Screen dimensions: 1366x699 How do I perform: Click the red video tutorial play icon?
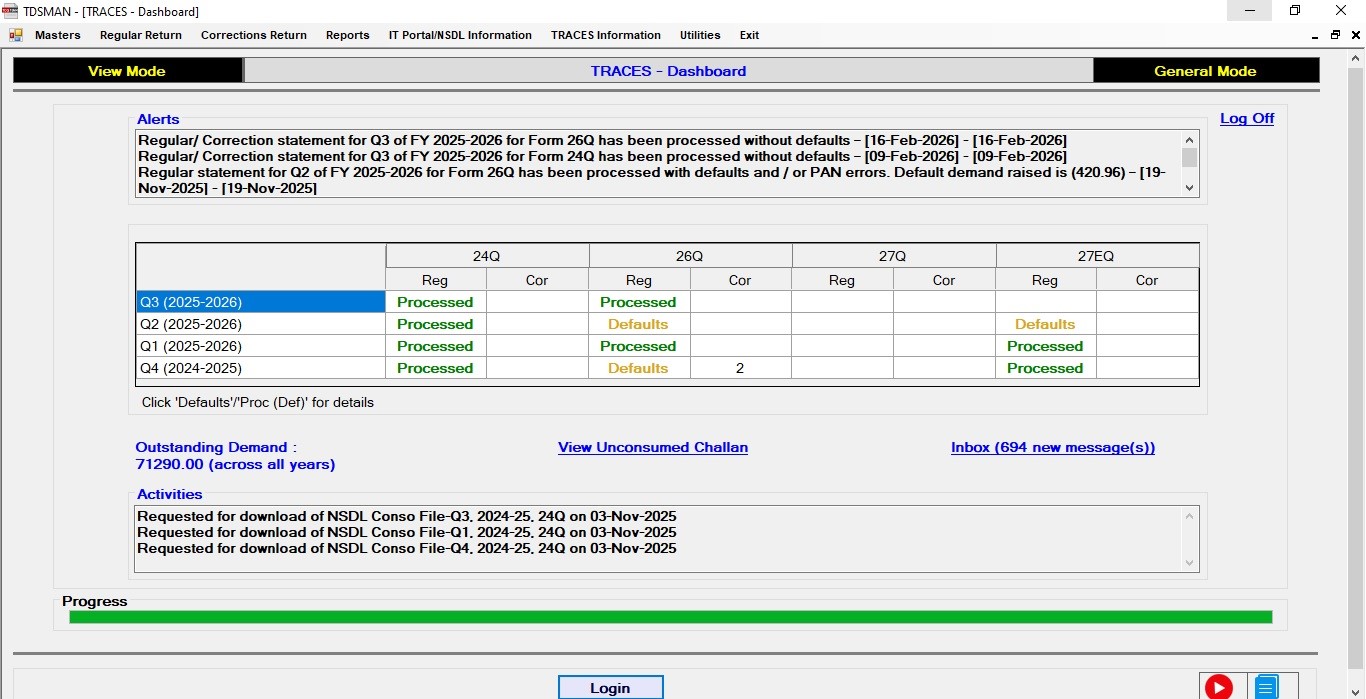click(x=1218, y=686)
